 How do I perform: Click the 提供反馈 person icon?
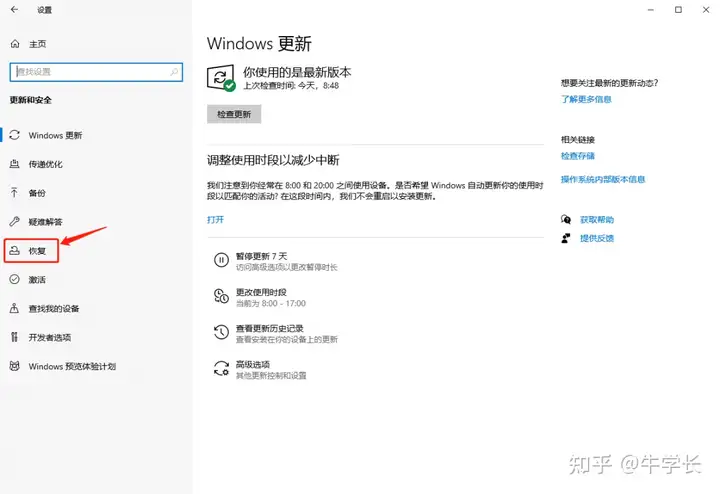pos(566,238)
